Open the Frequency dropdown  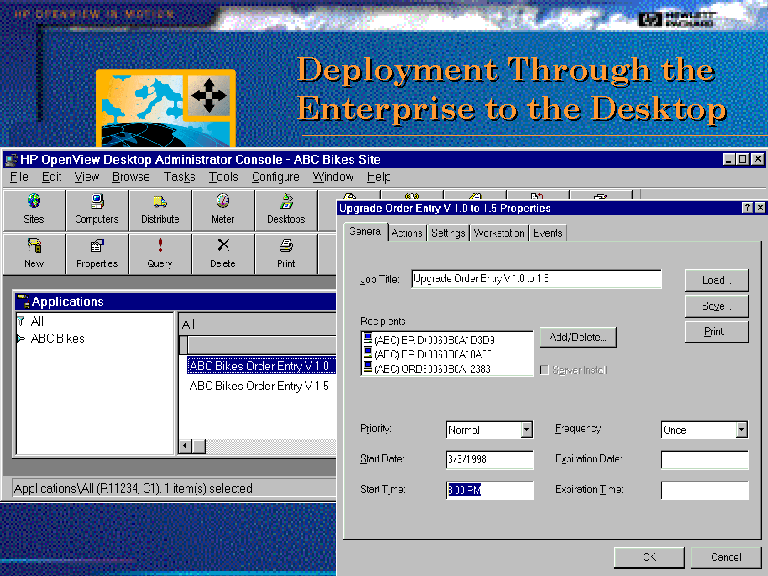click(x=741, y=430)
